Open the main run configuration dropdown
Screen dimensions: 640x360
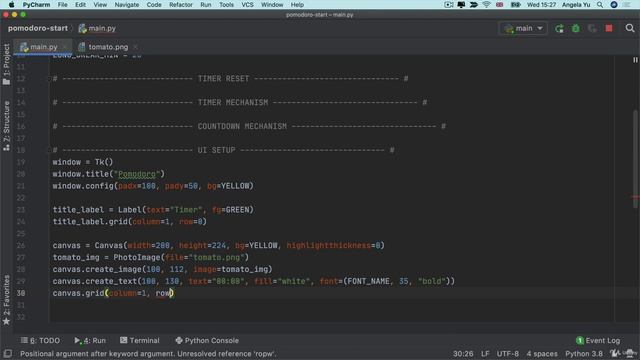[524, 29]
